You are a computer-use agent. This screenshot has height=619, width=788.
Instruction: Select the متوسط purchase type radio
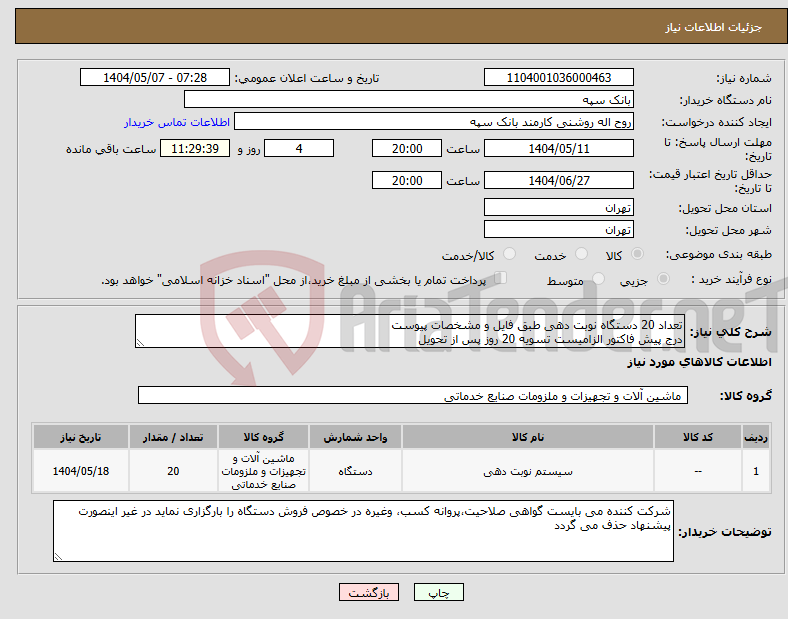pyautogui.click(x=598, y=278)
